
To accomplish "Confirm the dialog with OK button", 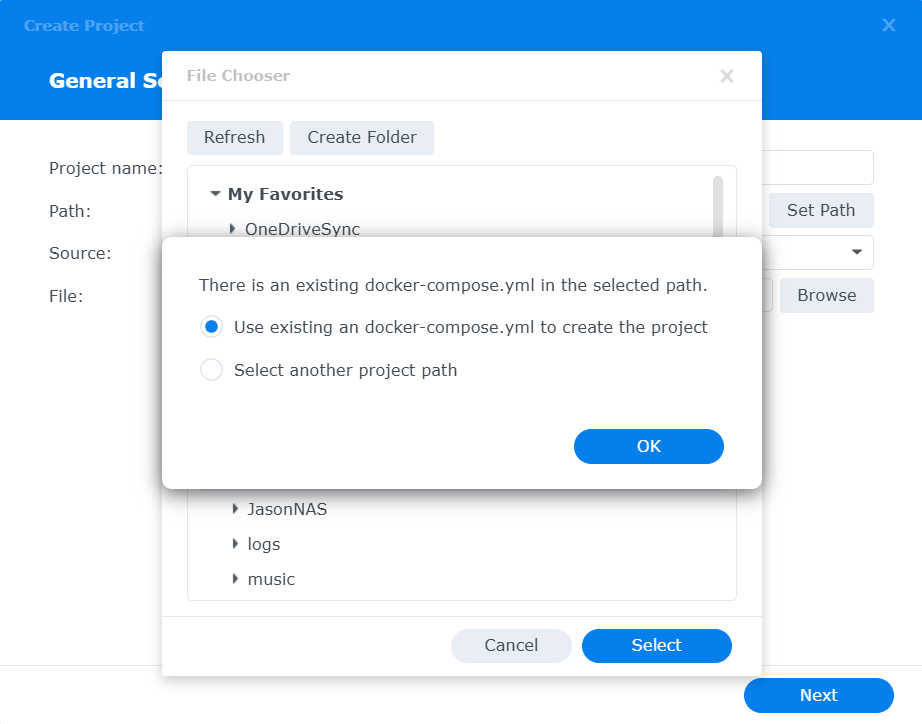I will point(648,446).
